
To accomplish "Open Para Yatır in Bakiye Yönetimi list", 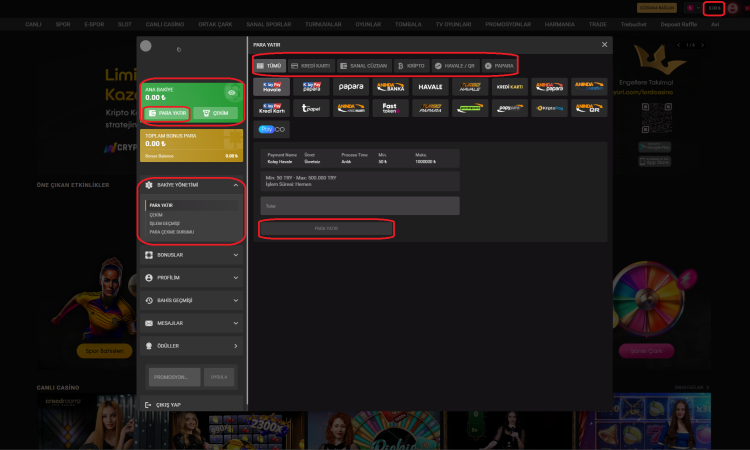I will (161, 205).
